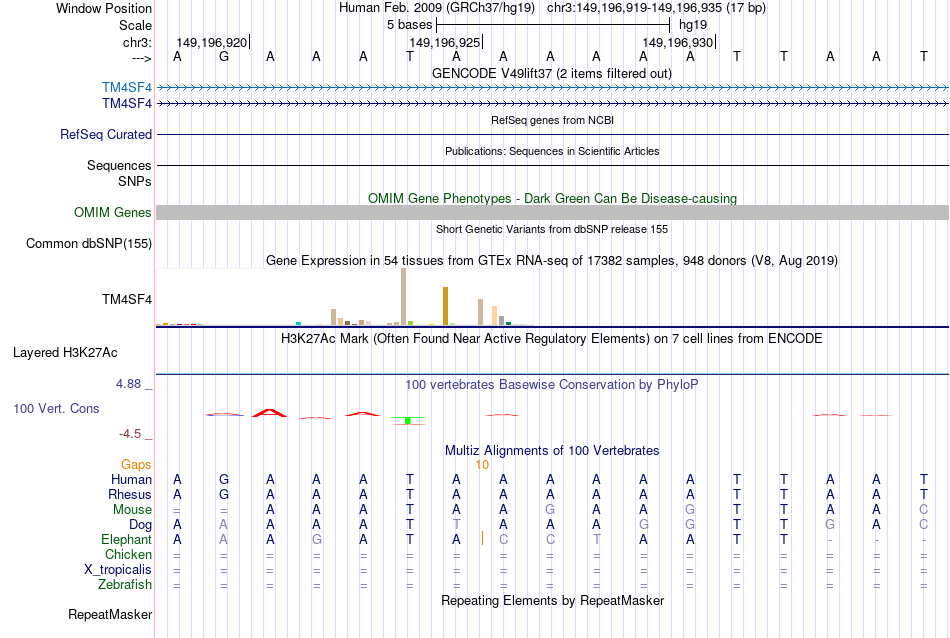950x638 pixels.
Task: Click the Gaps row label
Action: click(x=136, y=465)
